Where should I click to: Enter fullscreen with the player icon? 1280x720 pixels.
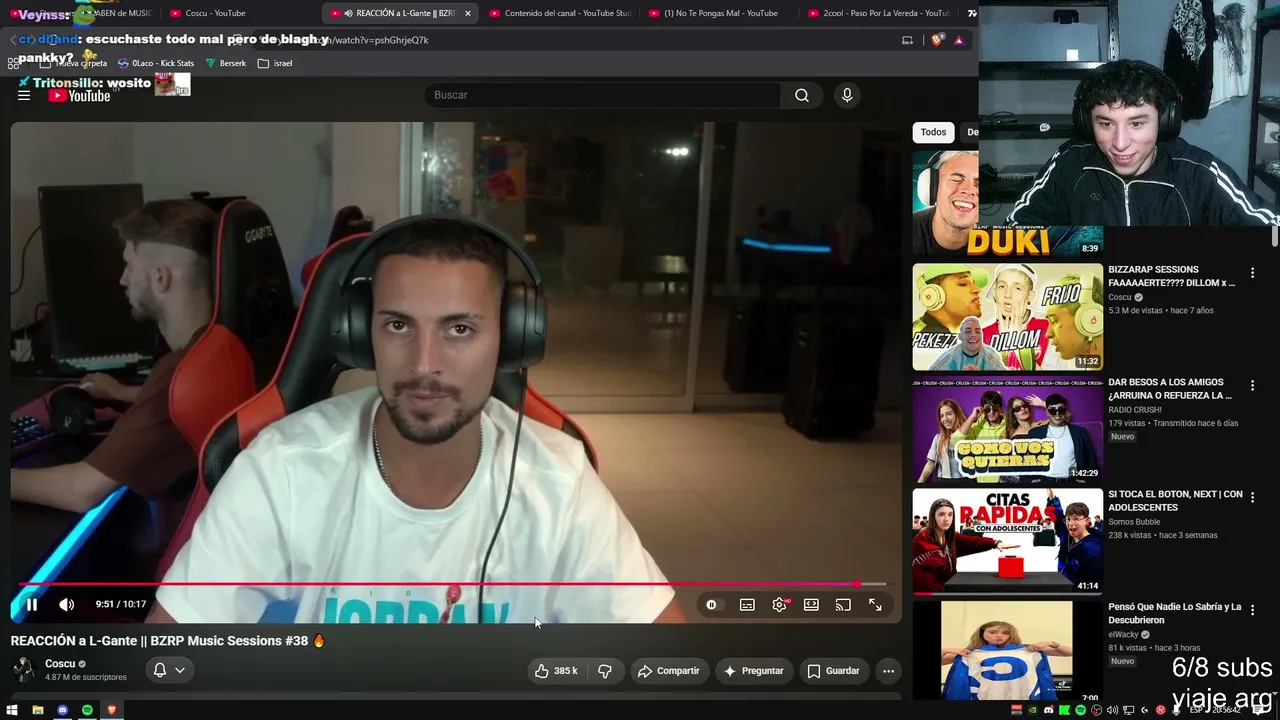[875, 605]
